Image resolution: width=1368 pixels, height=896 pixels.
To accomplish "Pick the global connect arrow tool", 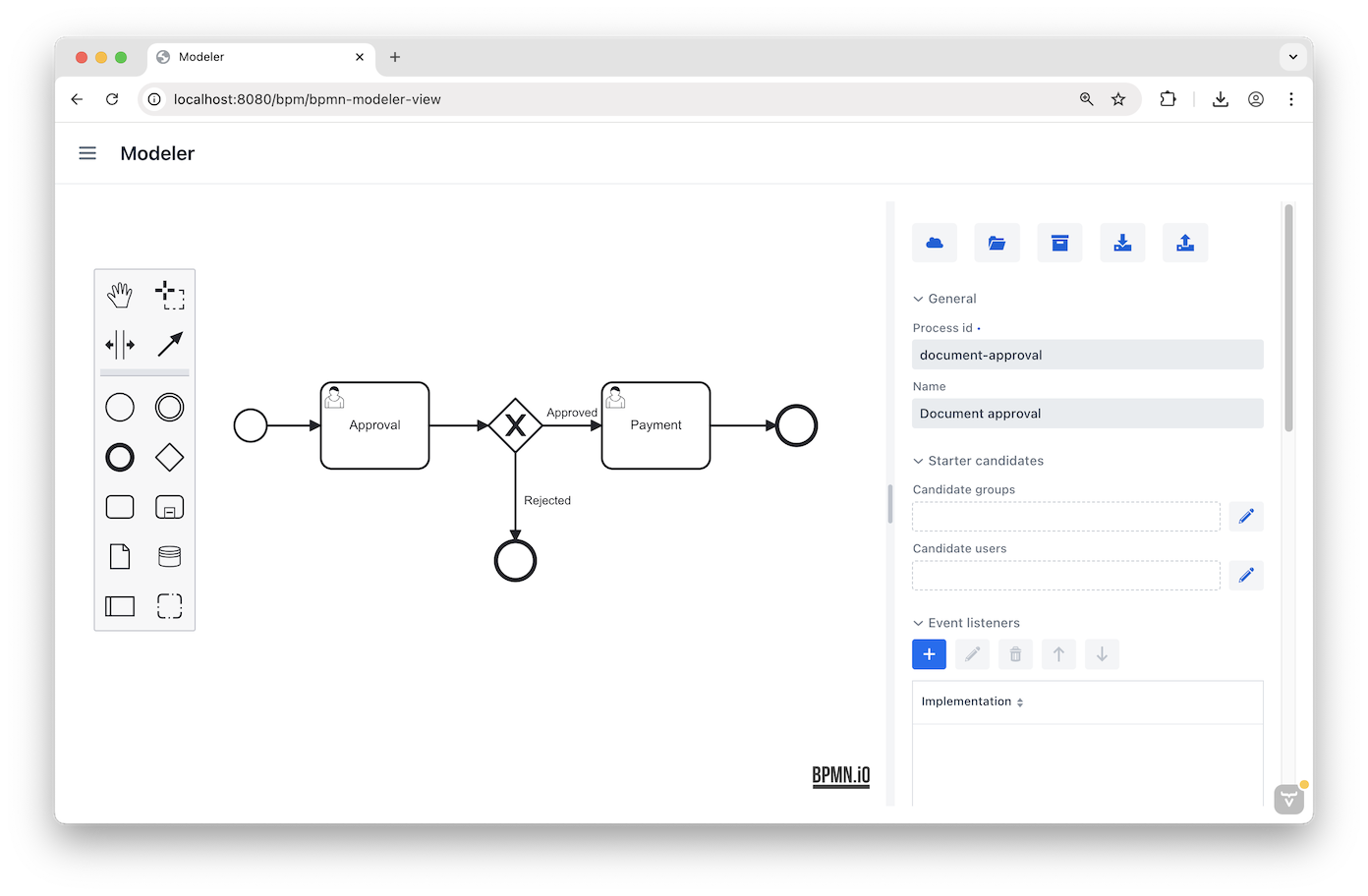I will click(x=169, y=345).
